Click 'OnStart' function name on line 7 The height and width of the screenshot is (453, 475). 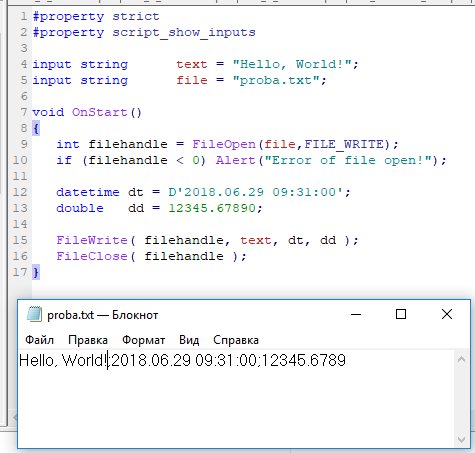100,112
